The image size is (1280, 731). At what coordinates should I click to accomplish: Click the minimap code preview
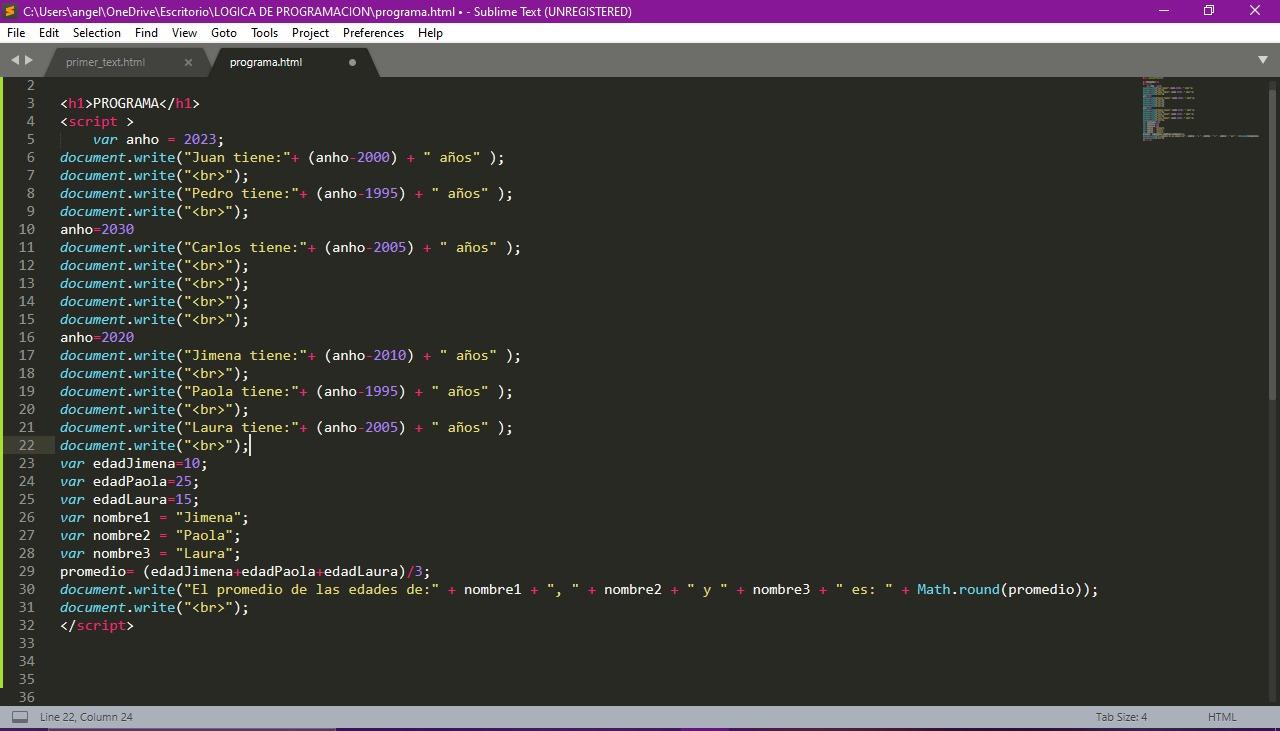1200,108
